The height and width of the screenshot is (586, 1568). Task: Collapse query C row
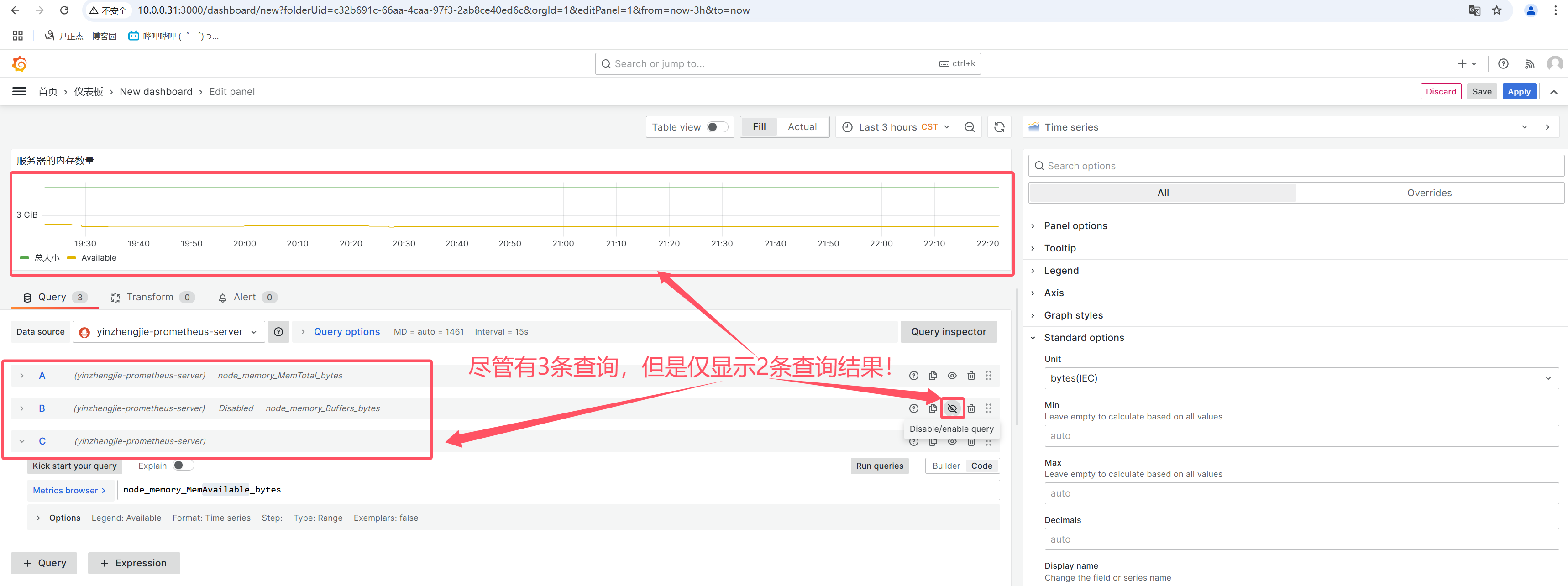click(x=22, y=441)
